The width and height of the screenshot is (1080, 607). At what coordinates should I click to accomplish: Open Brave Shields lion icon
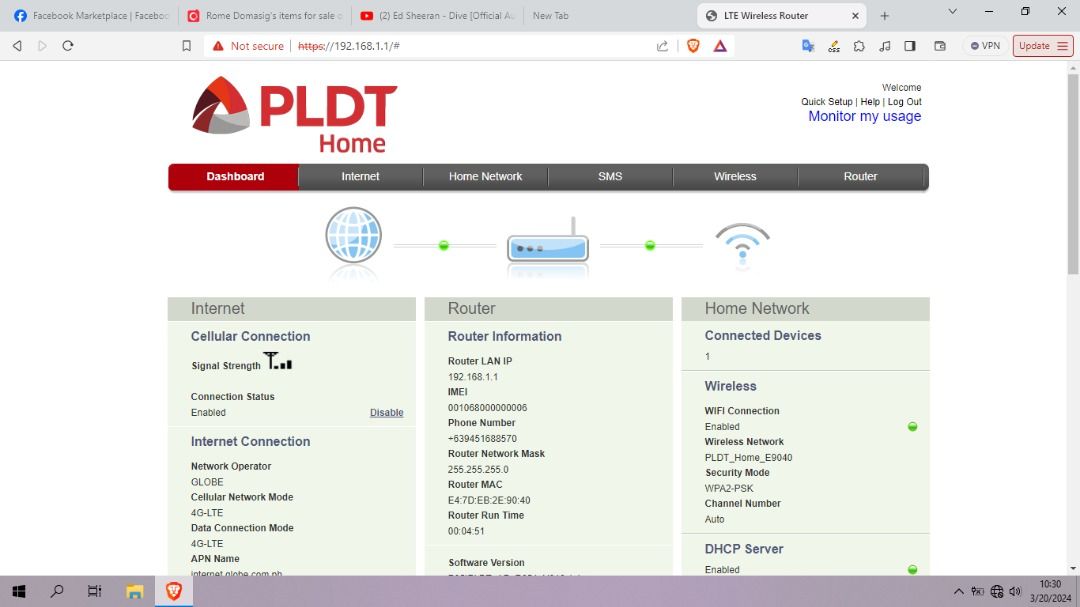pyautogui.click(x=693, y=45)
